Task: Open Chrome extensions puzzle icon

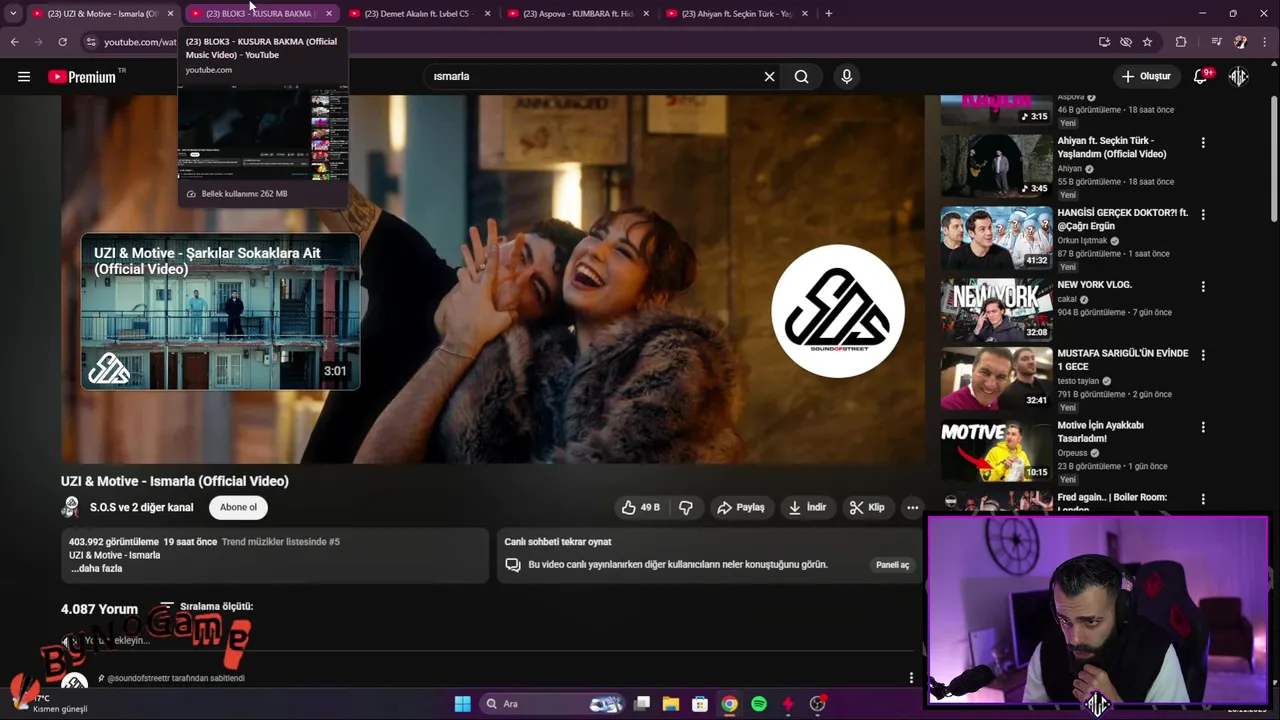Action: (x=1181, y=42)
